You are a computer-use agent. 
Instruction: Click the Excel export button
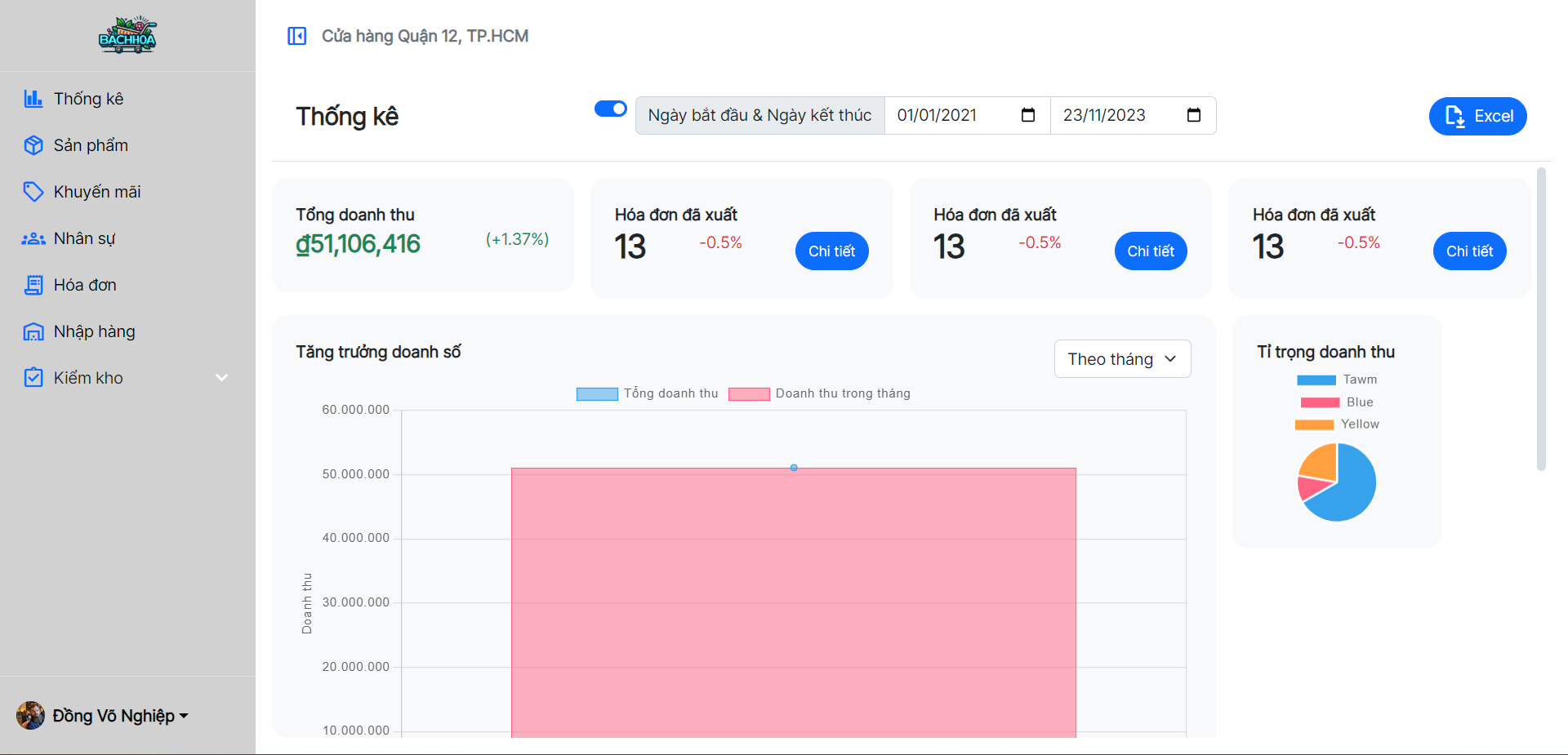(1477, 116)
